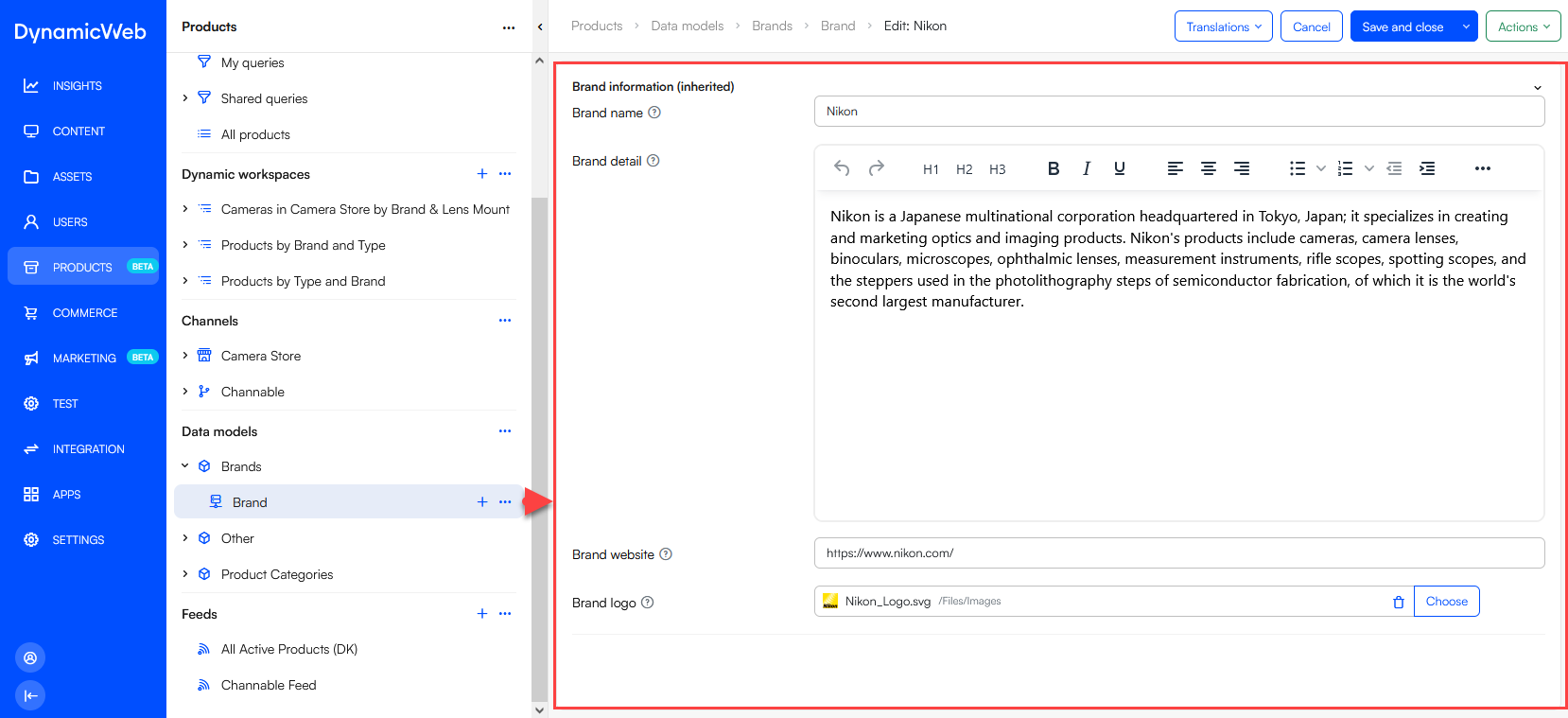This screenshot has width=1568, height=718.
Task: Undo the last edit in Brand detail
Action: 842,168
